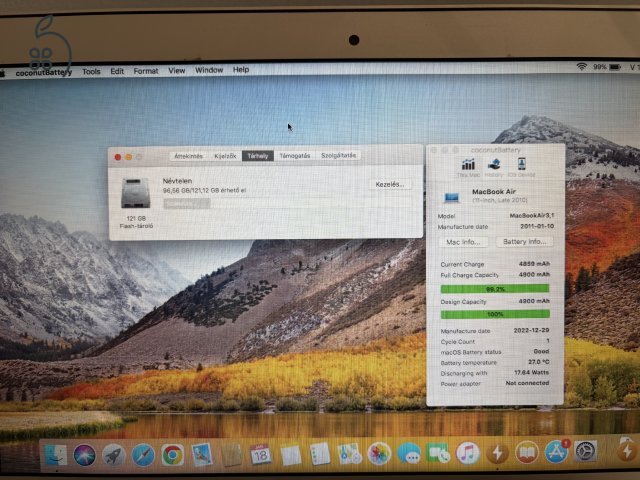Image resolution: width=640 pixels, height=480 pixels.
Task: Click the Névtelen volume name
Action: [x=177, y=181]
